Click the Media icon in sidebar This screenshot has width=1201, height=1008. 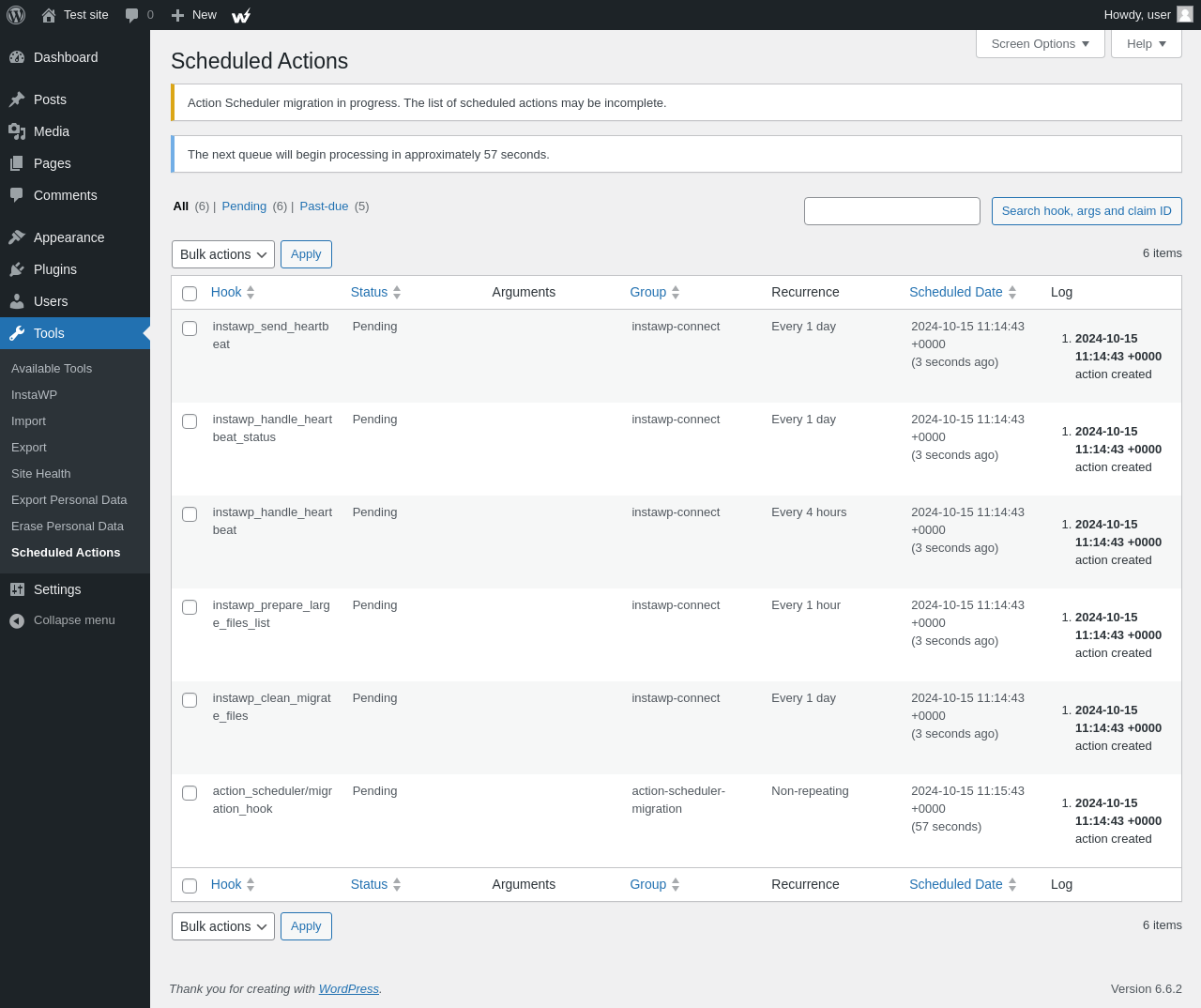[x=17, y=131]
